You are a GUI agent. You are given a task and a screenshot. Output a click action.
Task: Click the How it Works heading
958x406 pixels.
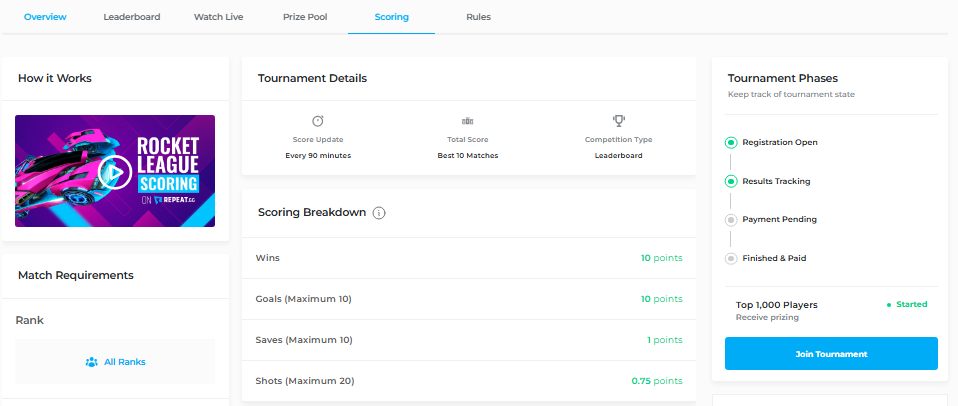55,79
